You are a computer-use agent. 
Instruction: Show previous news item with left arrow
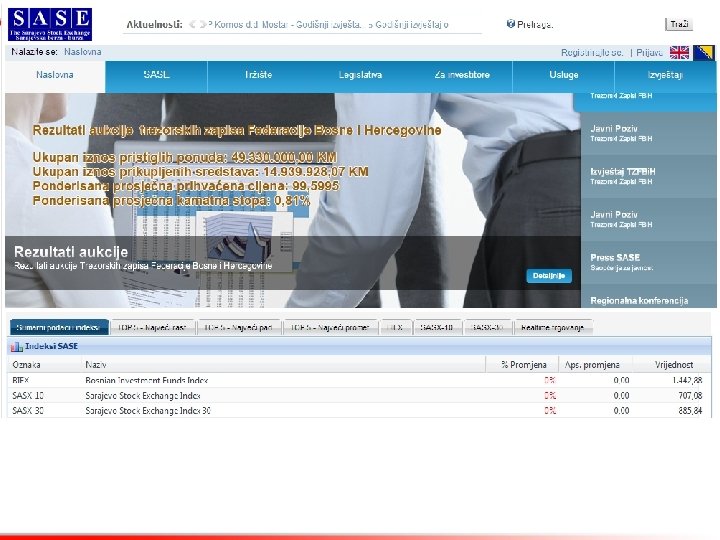tap(192, 24)
